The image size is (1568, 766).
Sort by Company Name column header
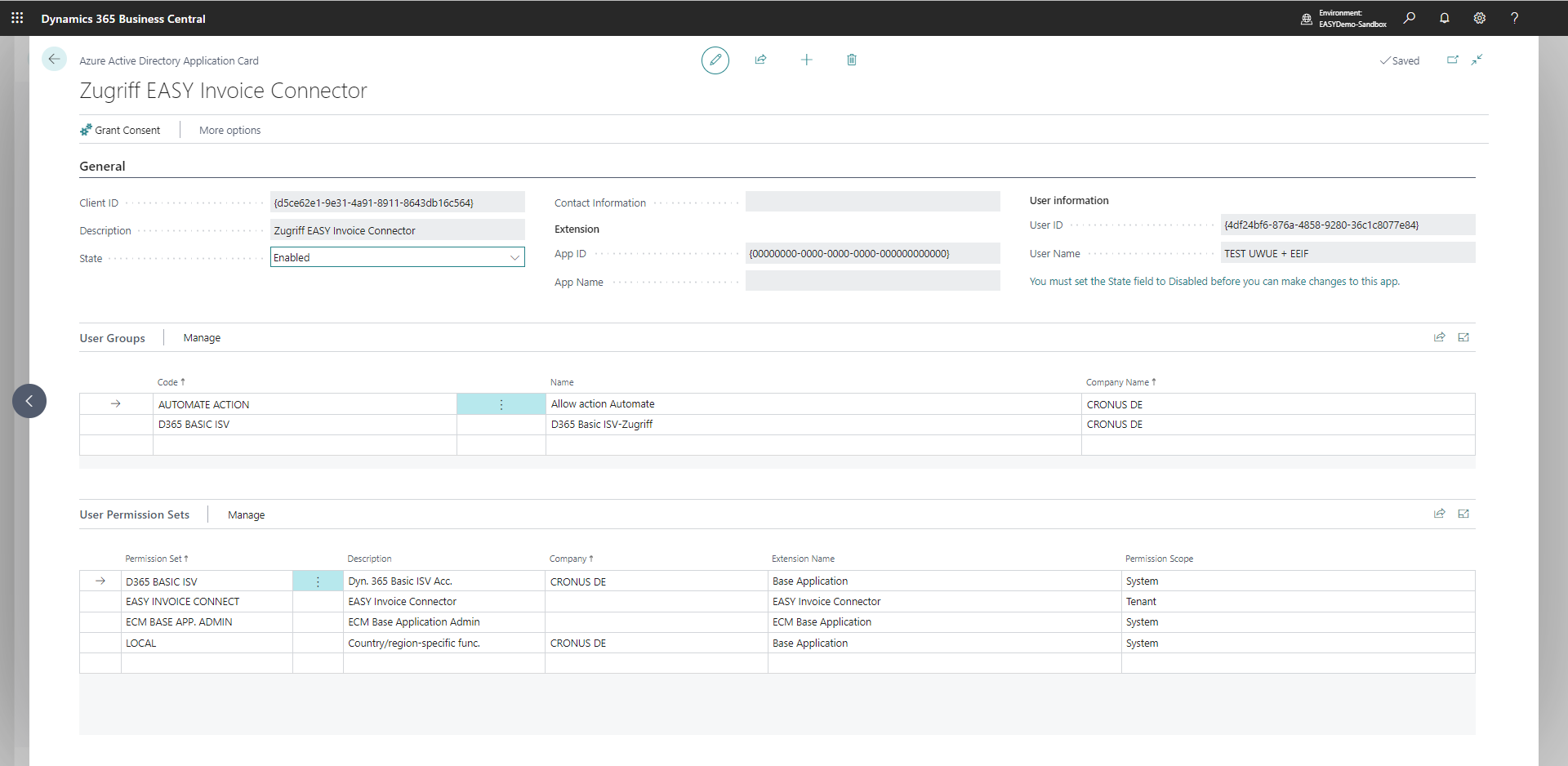(x=1120, y=382)
